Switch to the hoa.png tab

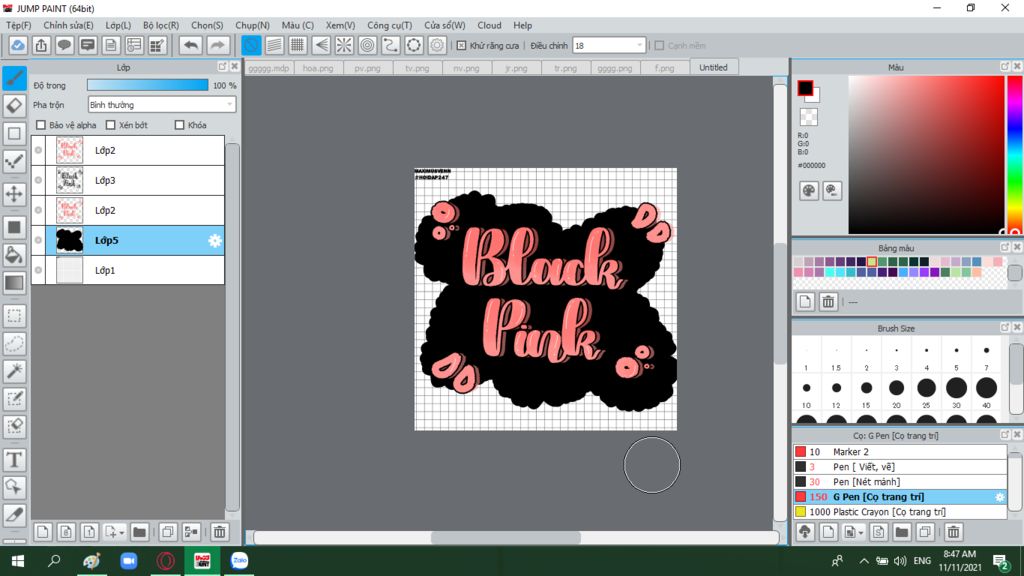(318, 68)
